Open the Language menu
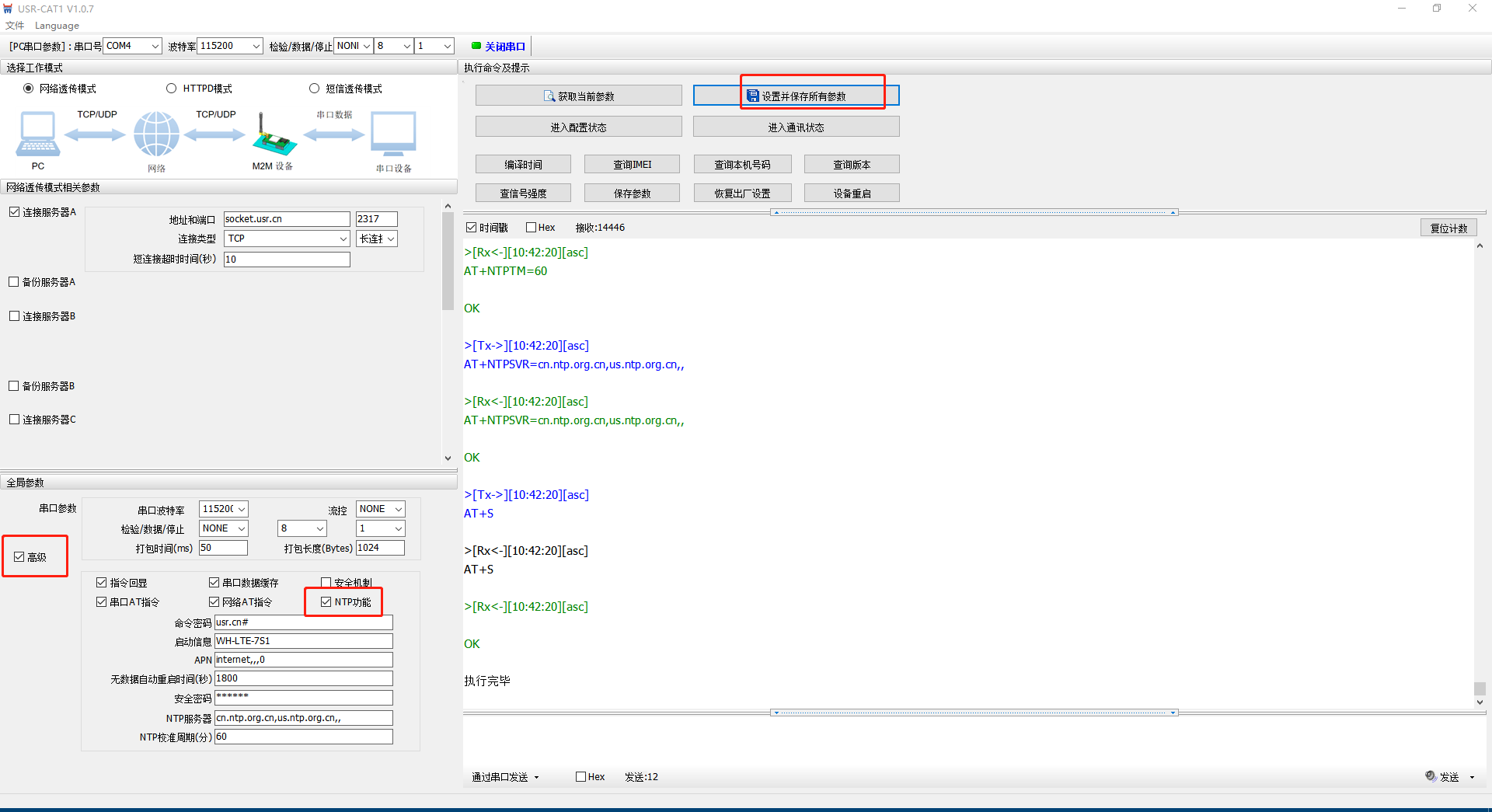 [57, 26]
